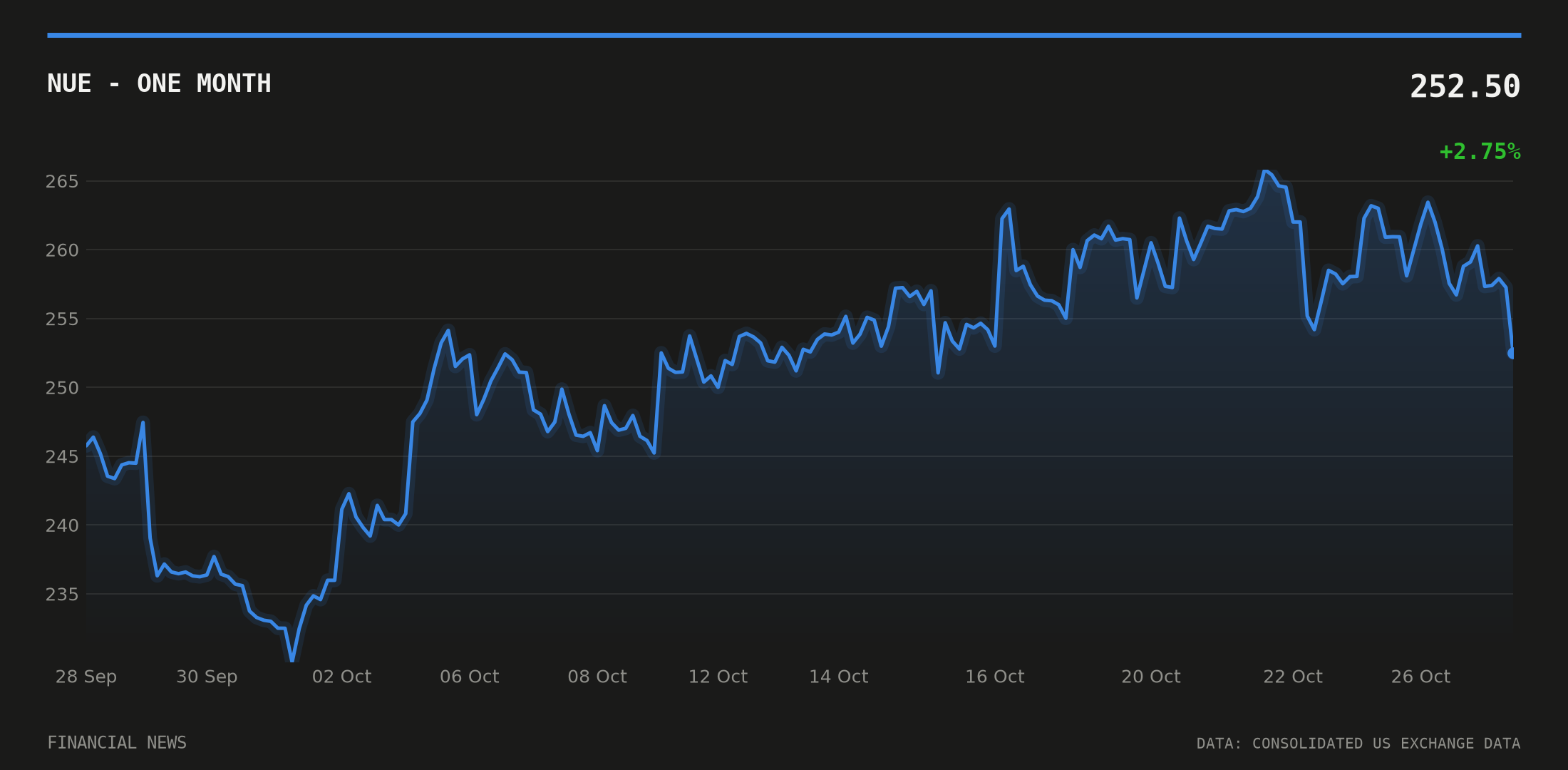Screen dimensions: 1568x770
Task: Click the 14 Oct date label
Action: (x=838, y=677)
